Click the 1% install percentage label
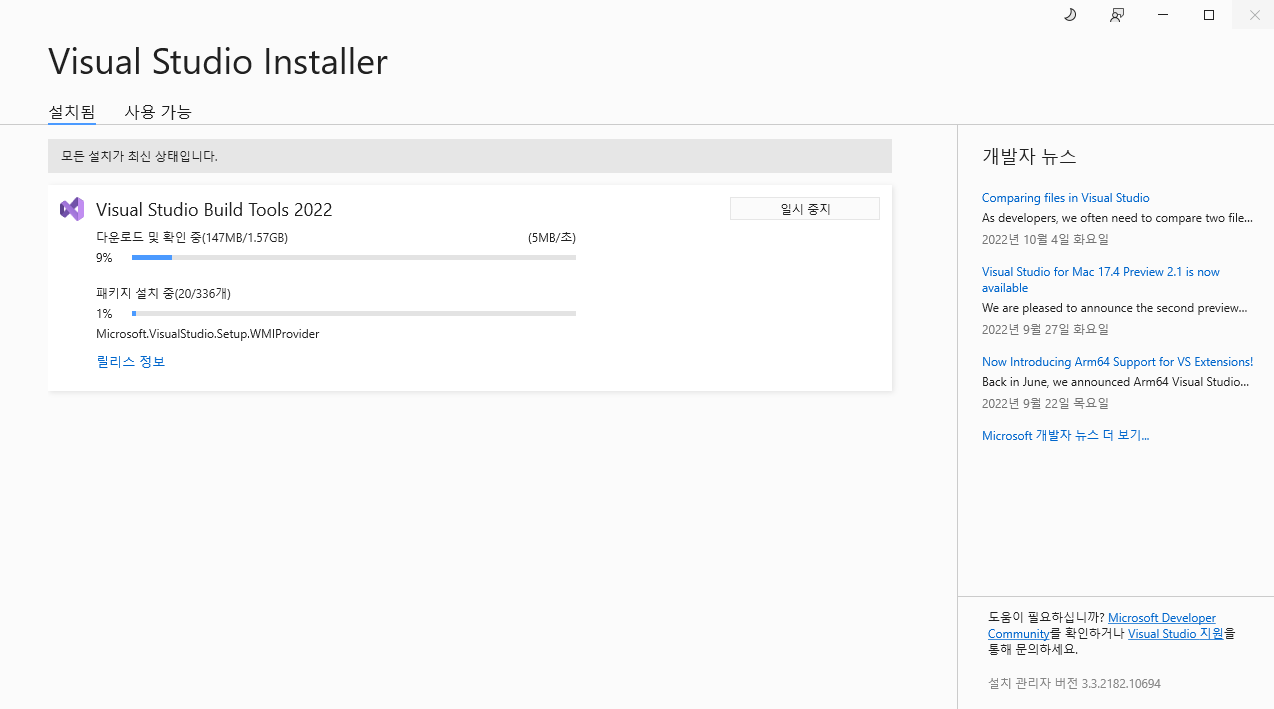Image resolution: width=1274 pixels, height=709 pixels. click(104, 314)
